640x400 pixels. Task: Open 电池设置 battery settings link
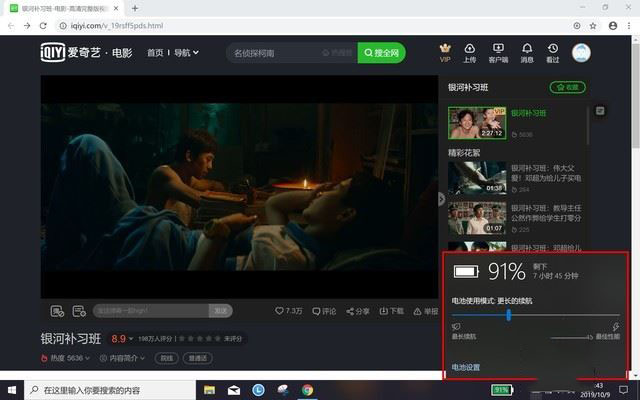(x=466, y=367)
